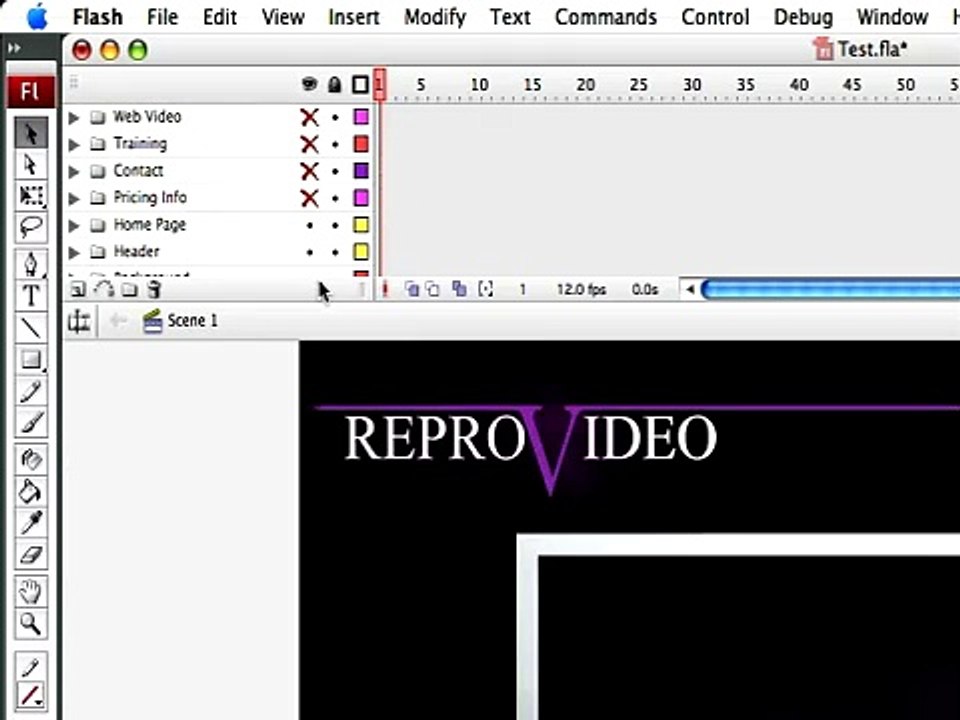Image resolution: width=960 pixels, height=720 pixels.
Task: Toggle show all layers as outlines
Action: pyautogui.click(x=361, y=84)
